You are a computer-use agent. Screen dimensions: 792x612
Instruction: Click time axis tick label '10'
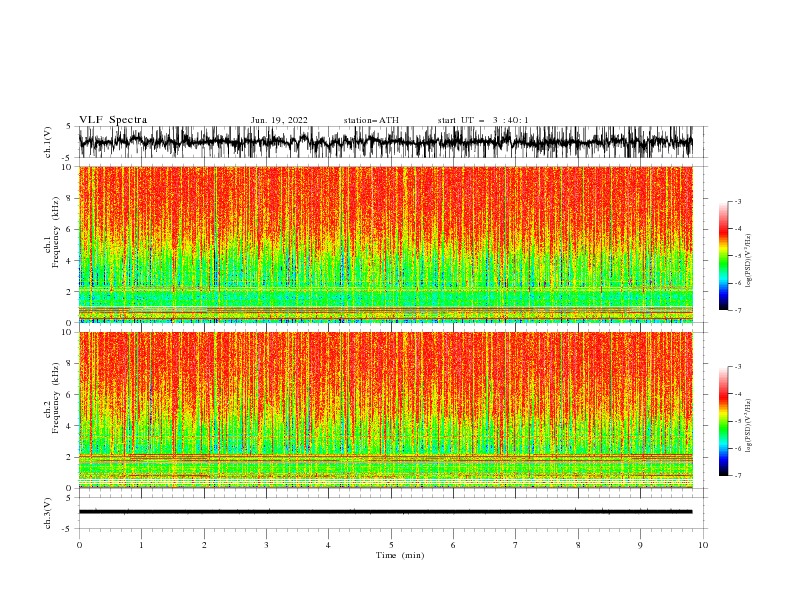pyautogui.click(x=703, y=545)
